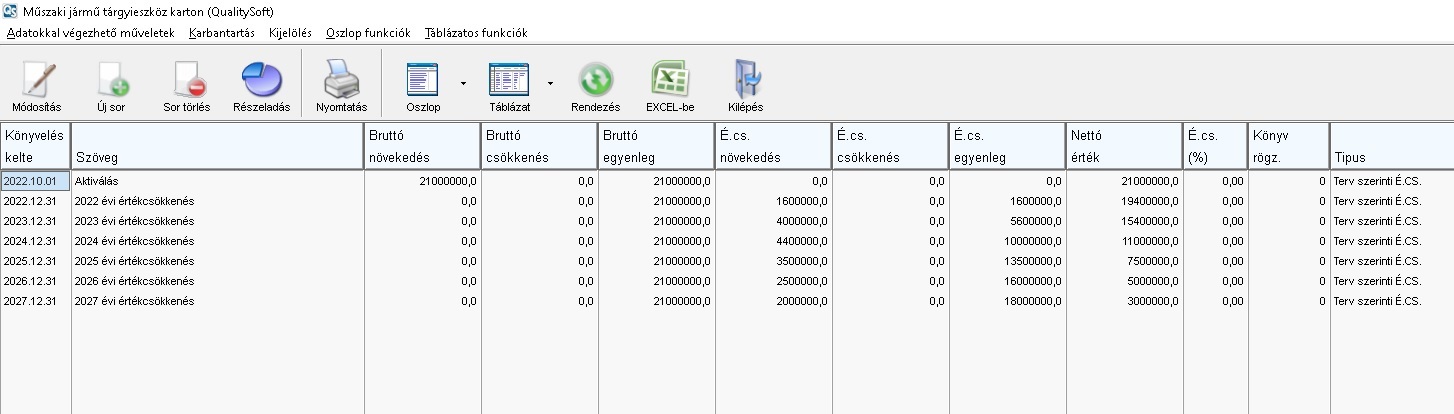Viewport: 1454px width, 414px height.
Task: Add a row with Új sor
Action: point(111,81)
